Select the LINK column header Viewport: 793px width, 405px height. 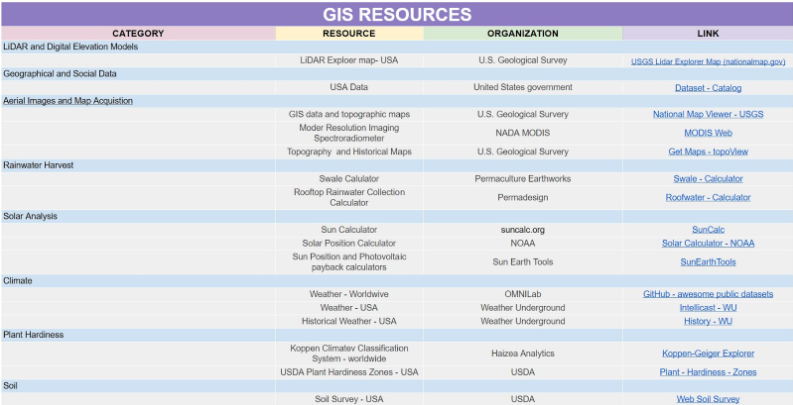pyautogui.click(x=708, y=33)
